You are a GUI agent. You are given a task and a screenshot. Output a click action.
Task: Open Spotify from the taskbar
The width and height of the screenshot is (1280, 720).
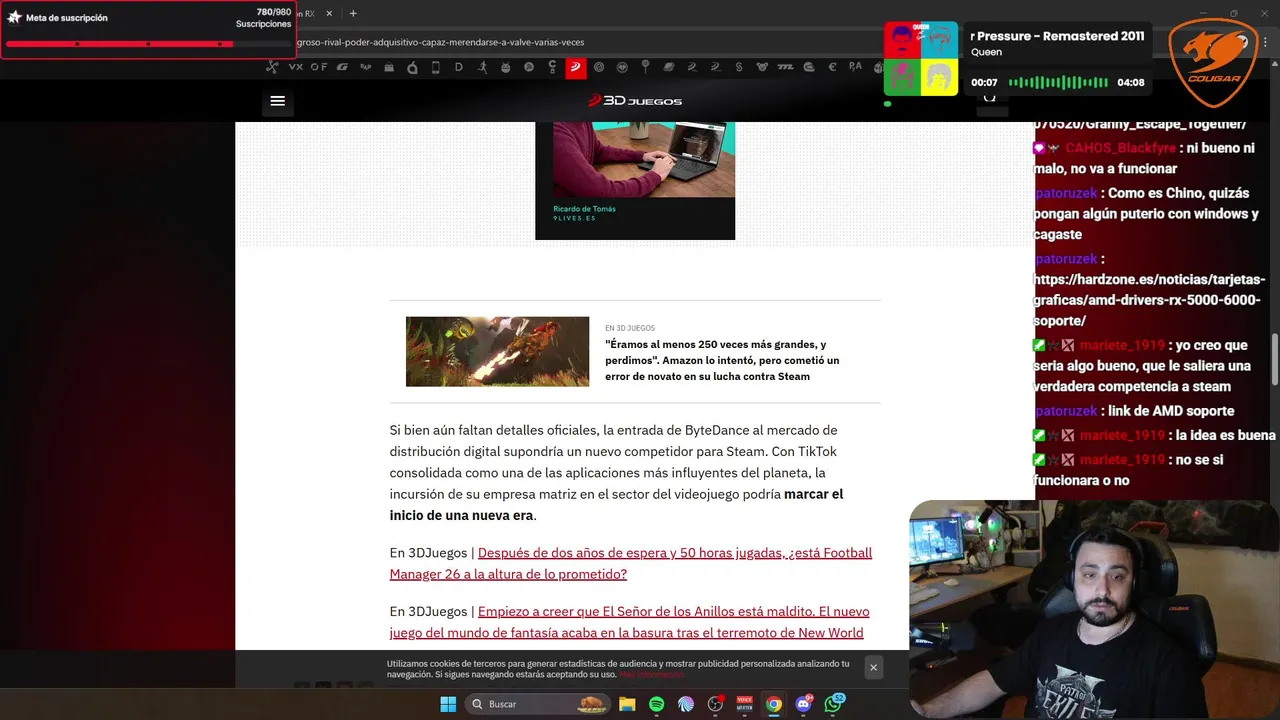pyautogui.click(x=657, y=704)
